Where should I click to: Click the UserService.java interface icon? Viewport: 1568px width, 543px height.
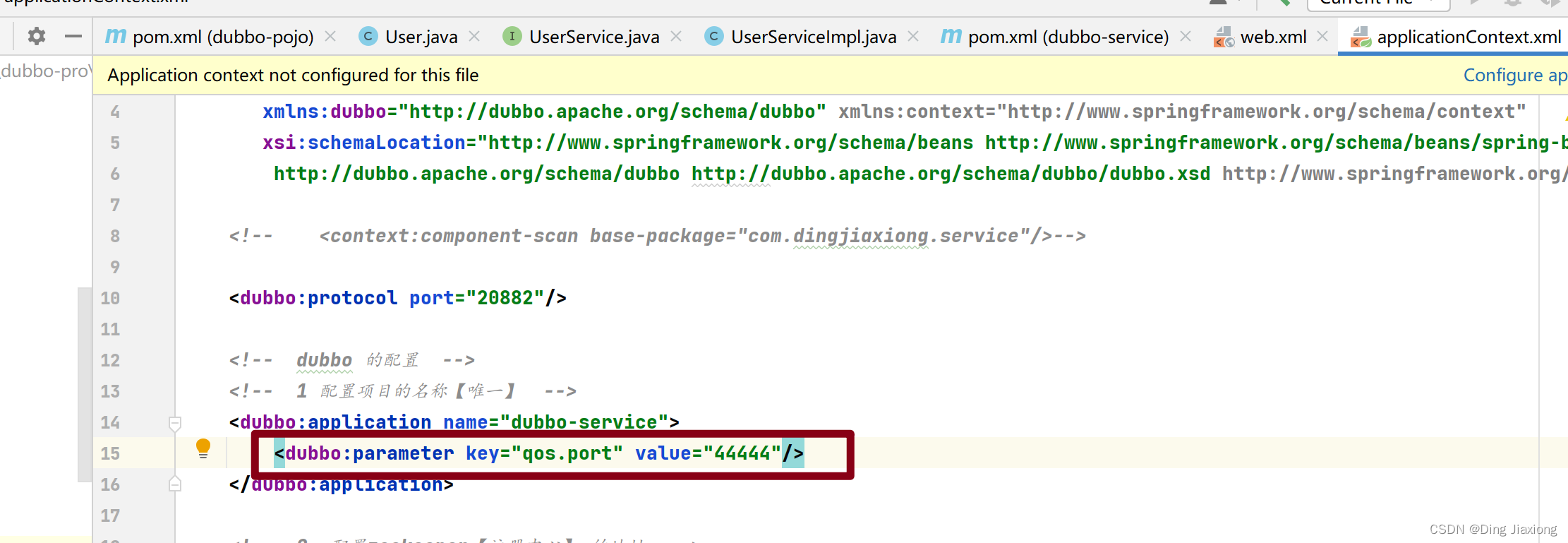coord(512,36)
